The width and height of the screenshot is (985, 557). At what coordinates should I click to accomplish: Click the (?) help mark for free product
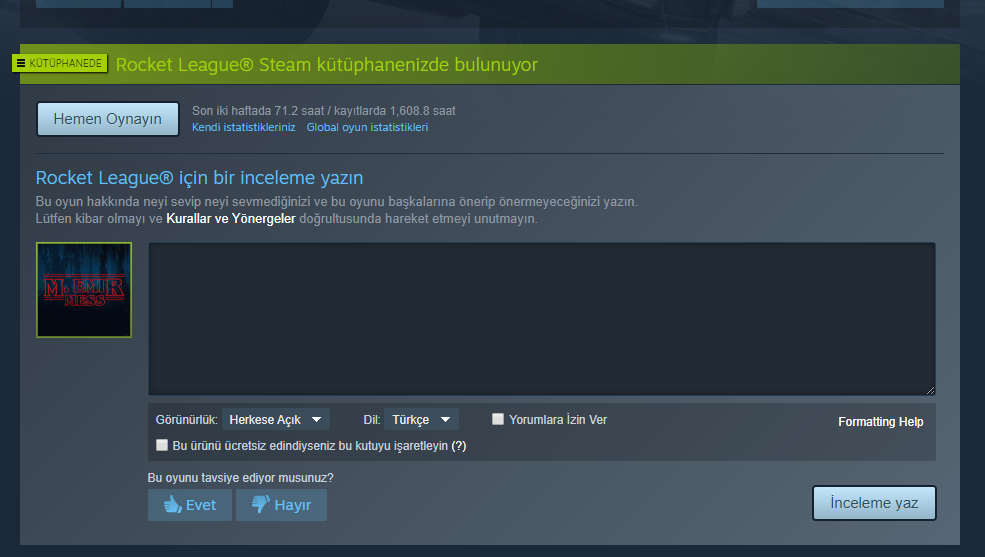(459, 446)
